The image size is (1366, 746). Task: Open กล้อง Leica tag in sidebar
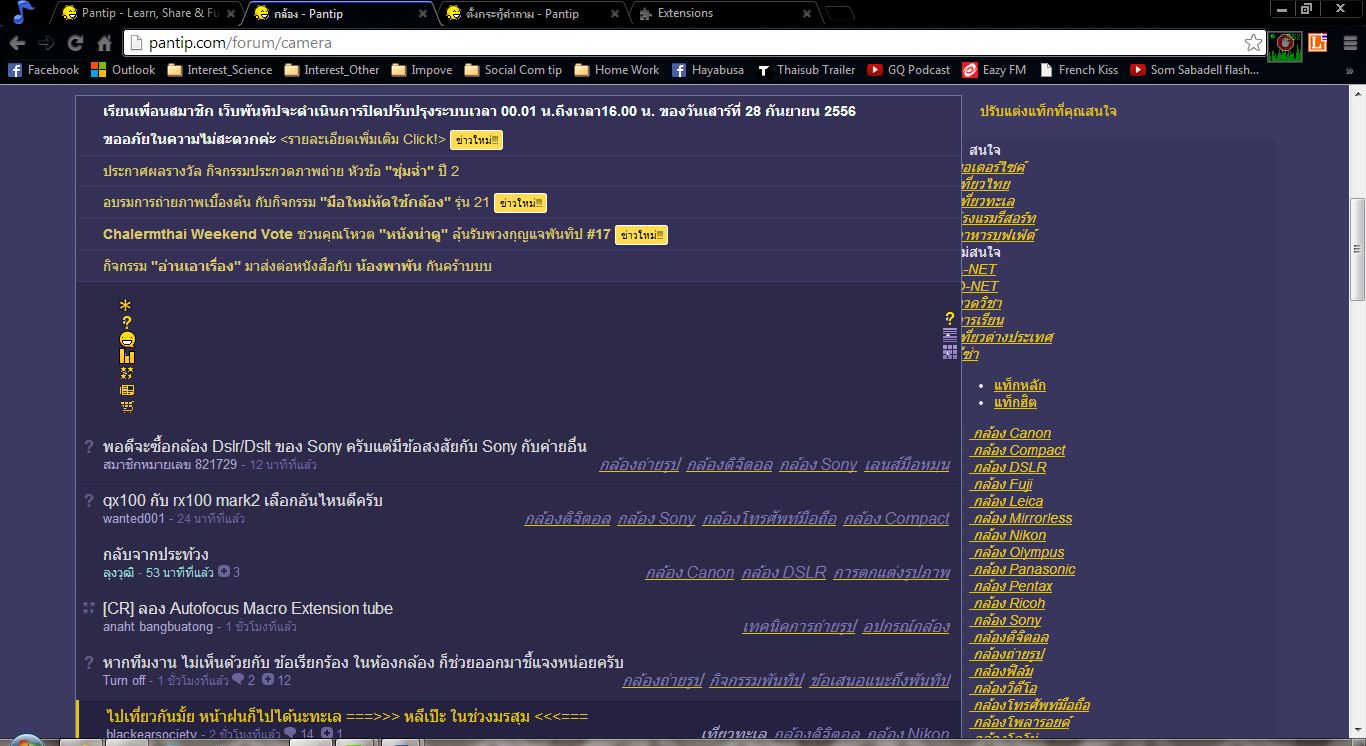[1007, 501]
